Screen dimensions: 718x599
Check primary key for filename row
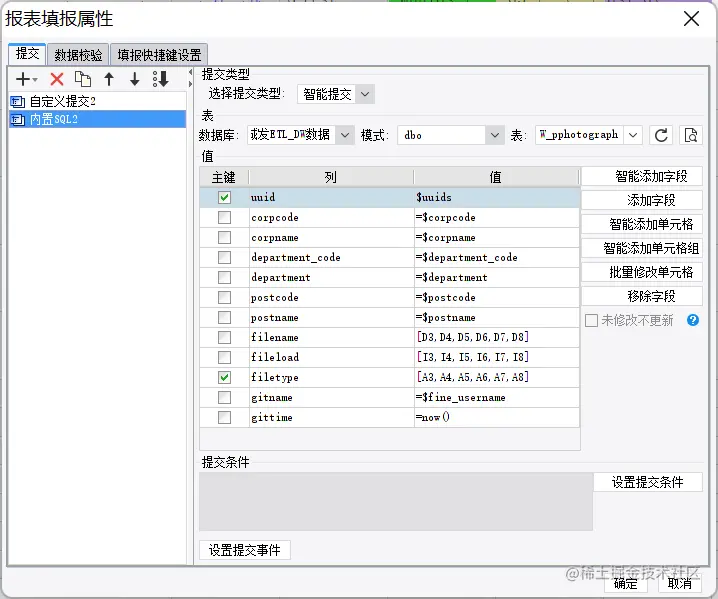tap(224, 338)
